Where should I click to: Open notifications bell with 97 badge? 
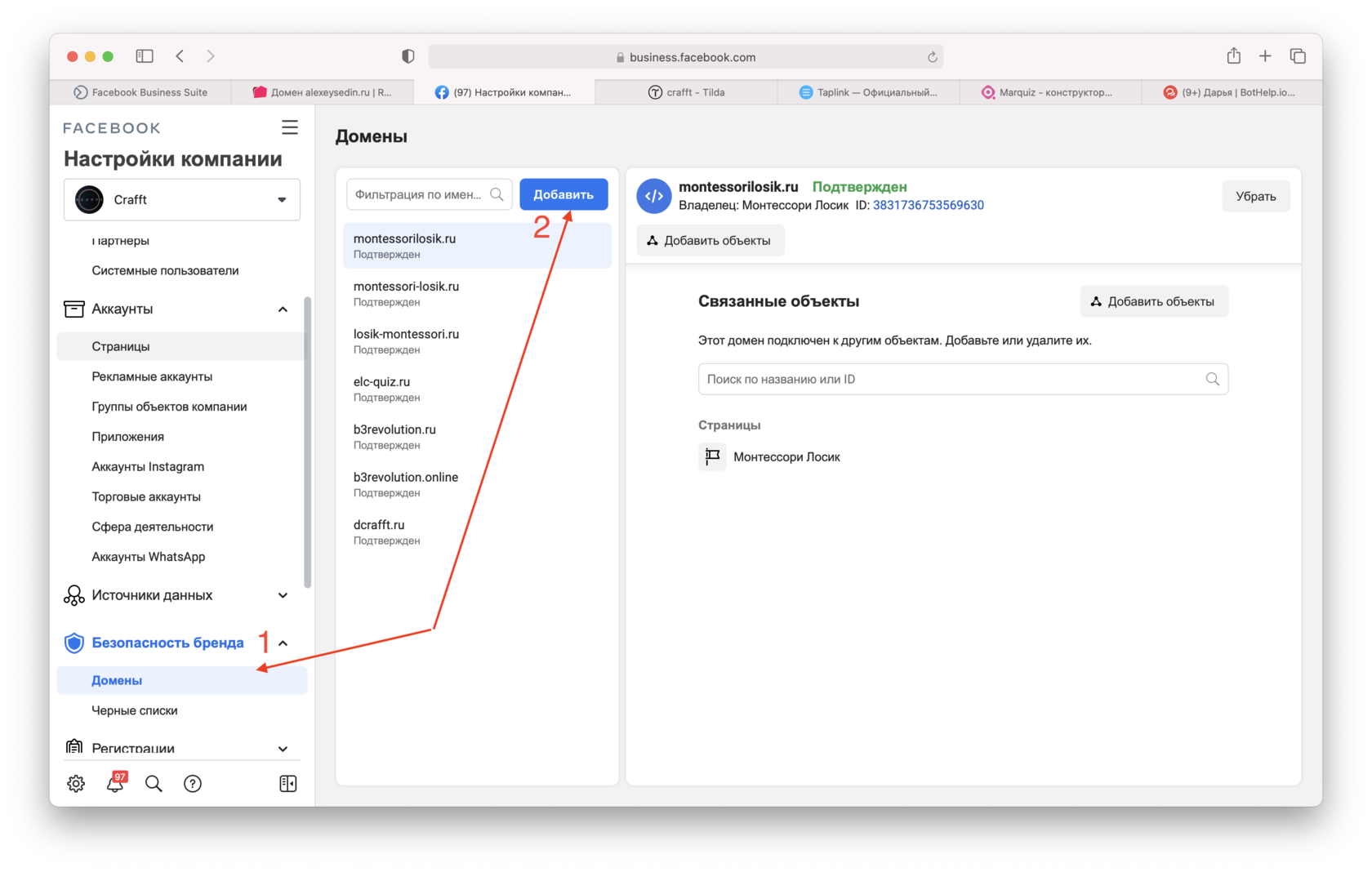point(115,783)
